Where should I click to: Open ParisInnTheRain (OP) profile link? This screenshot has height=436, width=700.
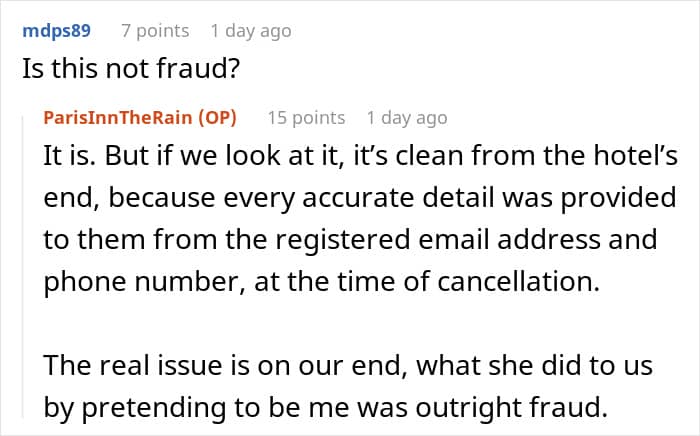tap(140, 118)
